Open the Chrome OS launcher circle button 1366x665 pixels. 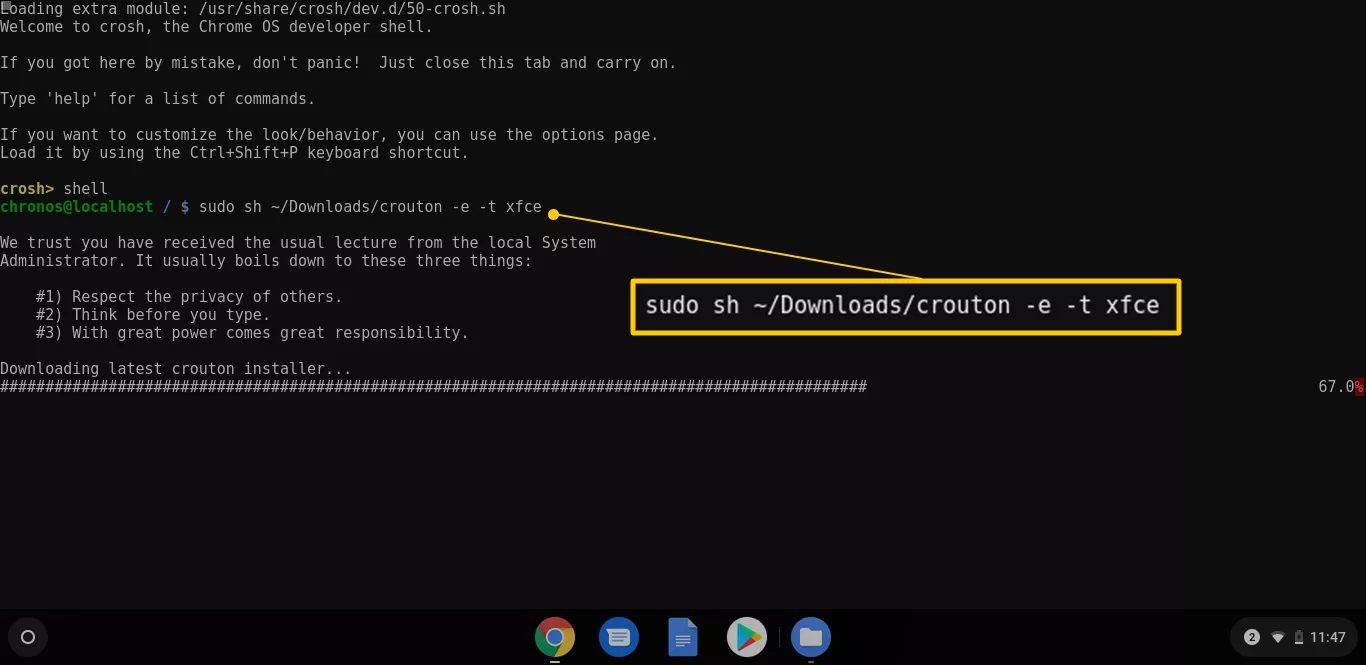coord(28,637)
